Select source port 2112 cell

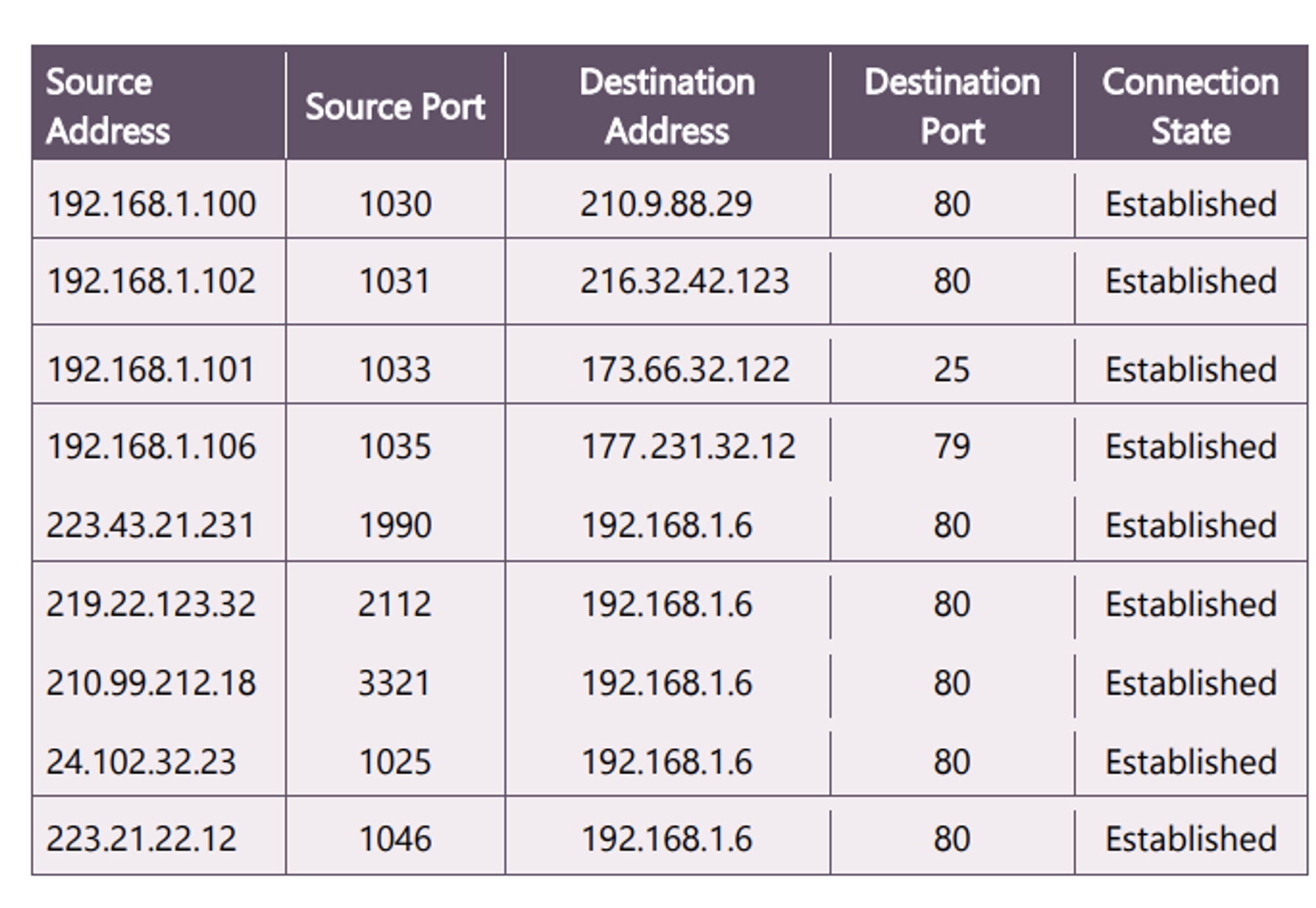pos(395,603)
